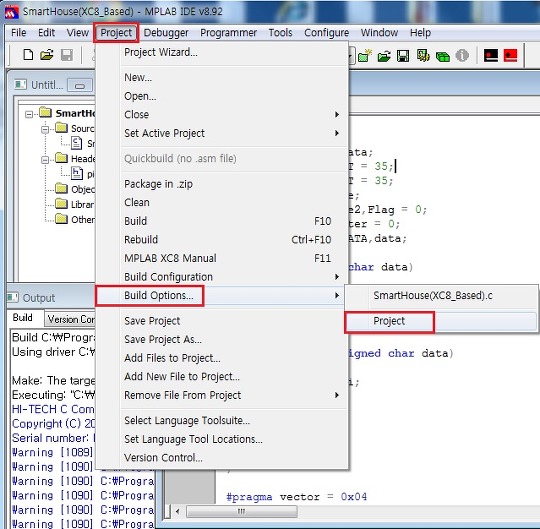
Task: Select the header file icon under Header
Action: (76, 173)
